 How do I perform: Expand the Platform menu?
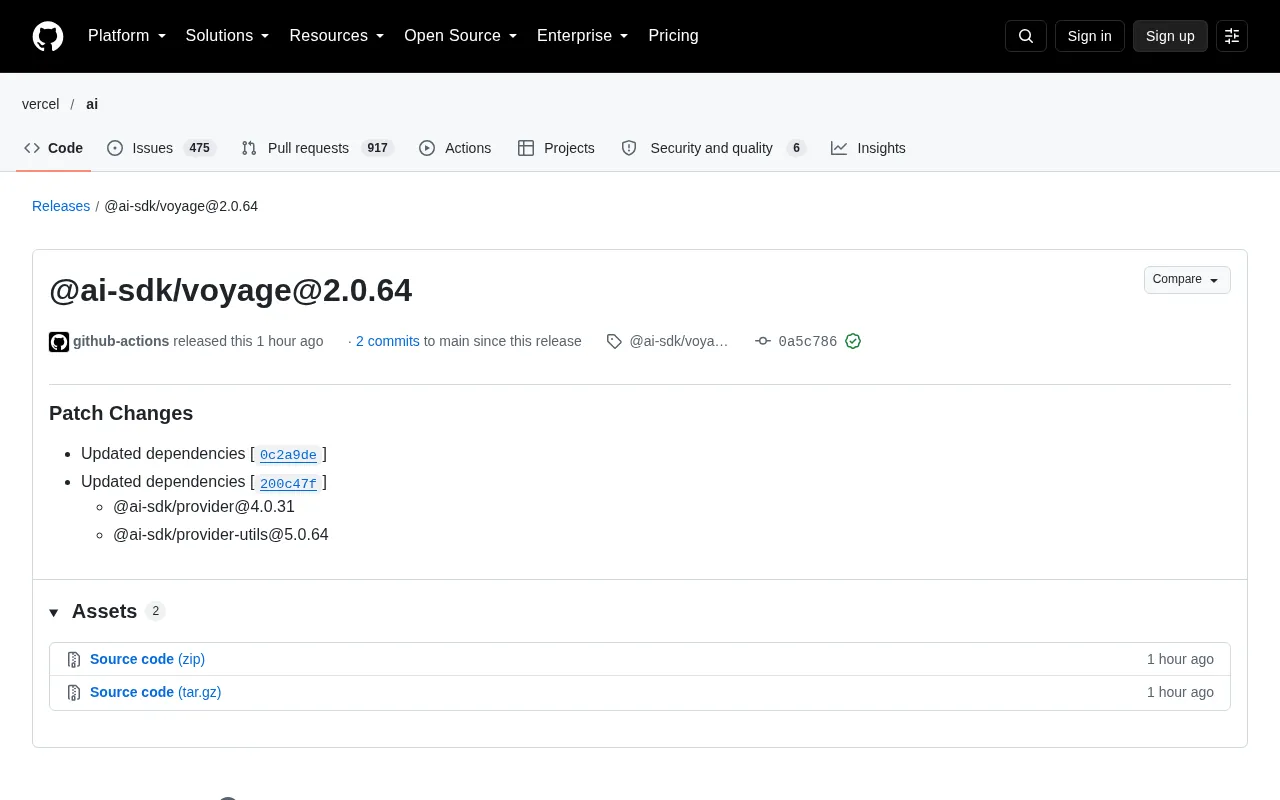coord(127,36)
